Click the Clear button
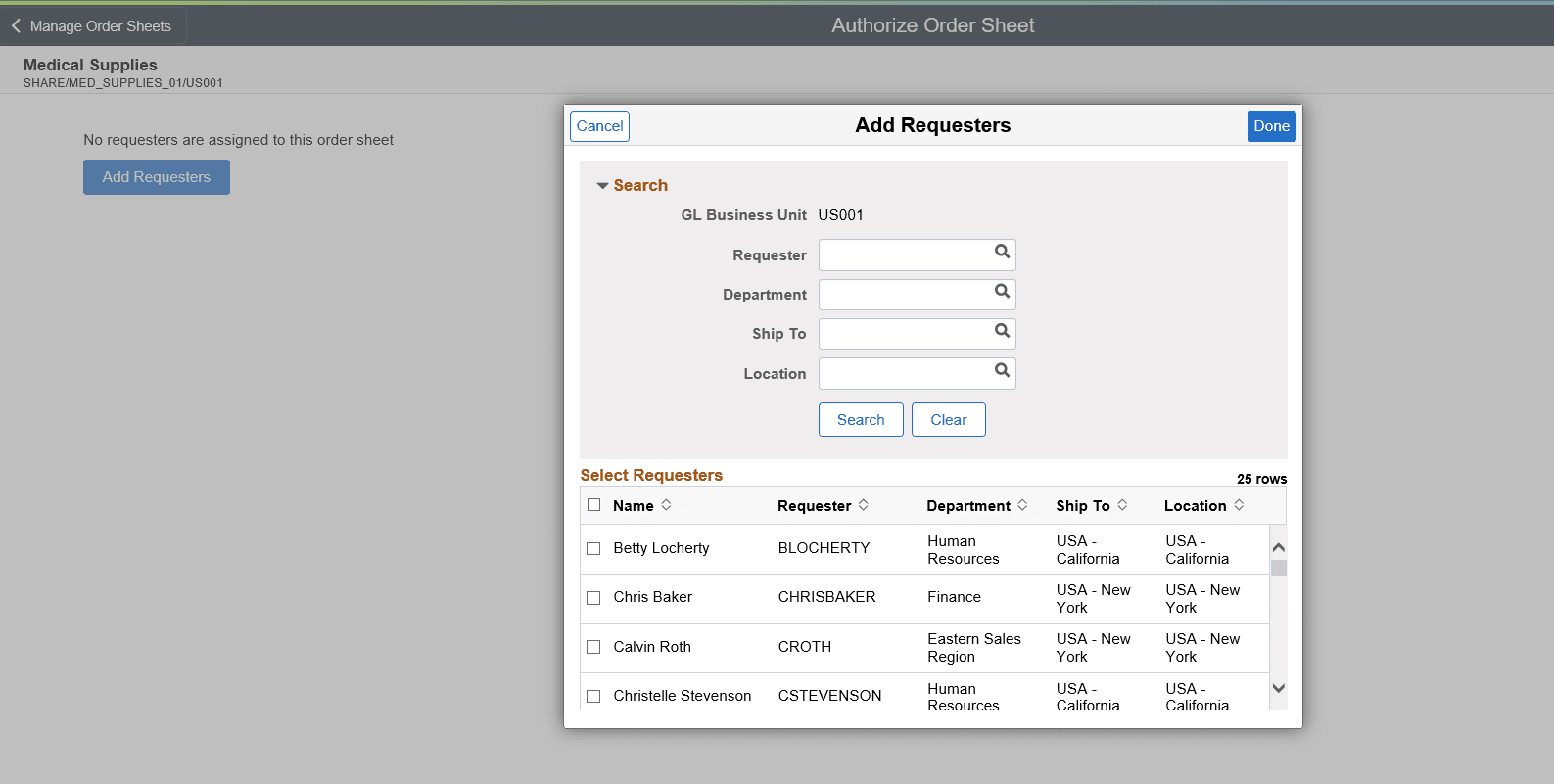This screenshot has width=1554, height=784. click(x=948, y=420)
